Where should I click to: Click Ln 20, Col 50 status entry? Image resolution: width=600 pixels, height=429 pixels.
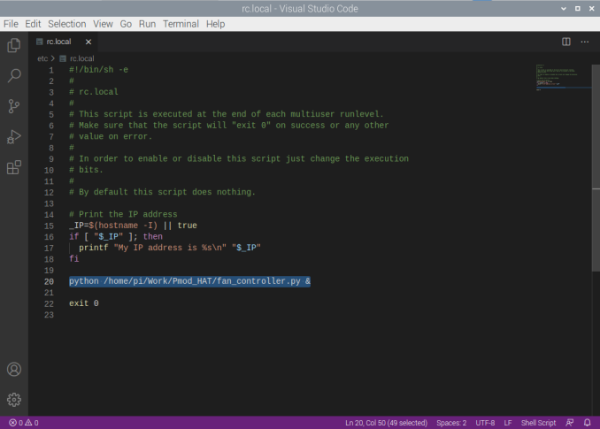click(386, 423)
